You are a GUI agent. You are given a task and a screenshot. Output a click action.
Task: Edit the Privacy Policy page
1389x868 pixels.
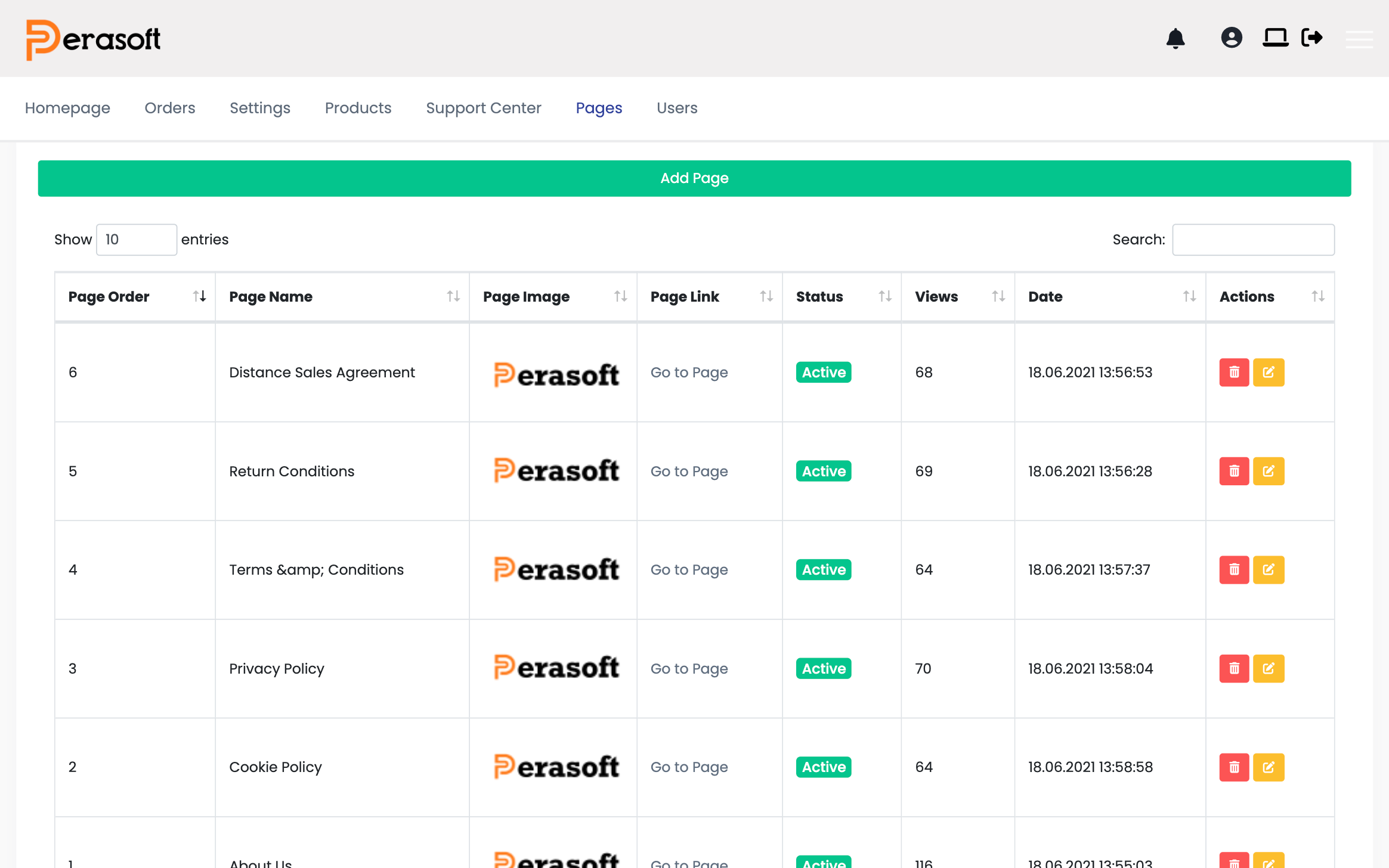point(1269,668)
